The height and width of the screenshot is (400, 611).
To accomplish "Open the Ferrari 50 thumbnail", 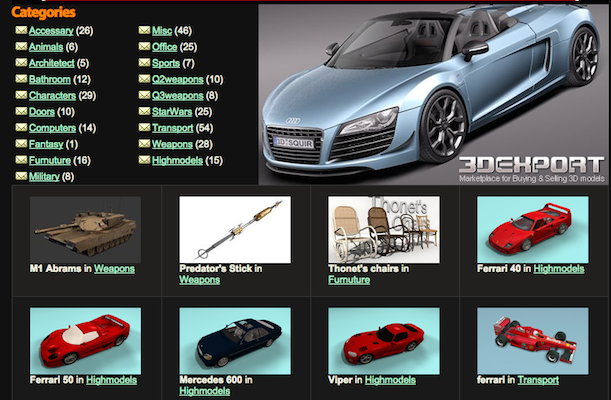I will pos(85,341).
